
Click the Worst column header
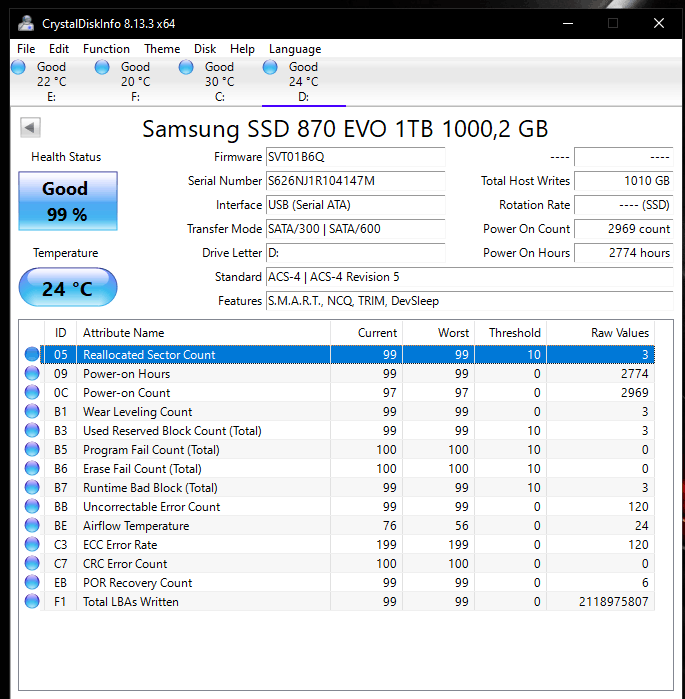click(439, 333)
